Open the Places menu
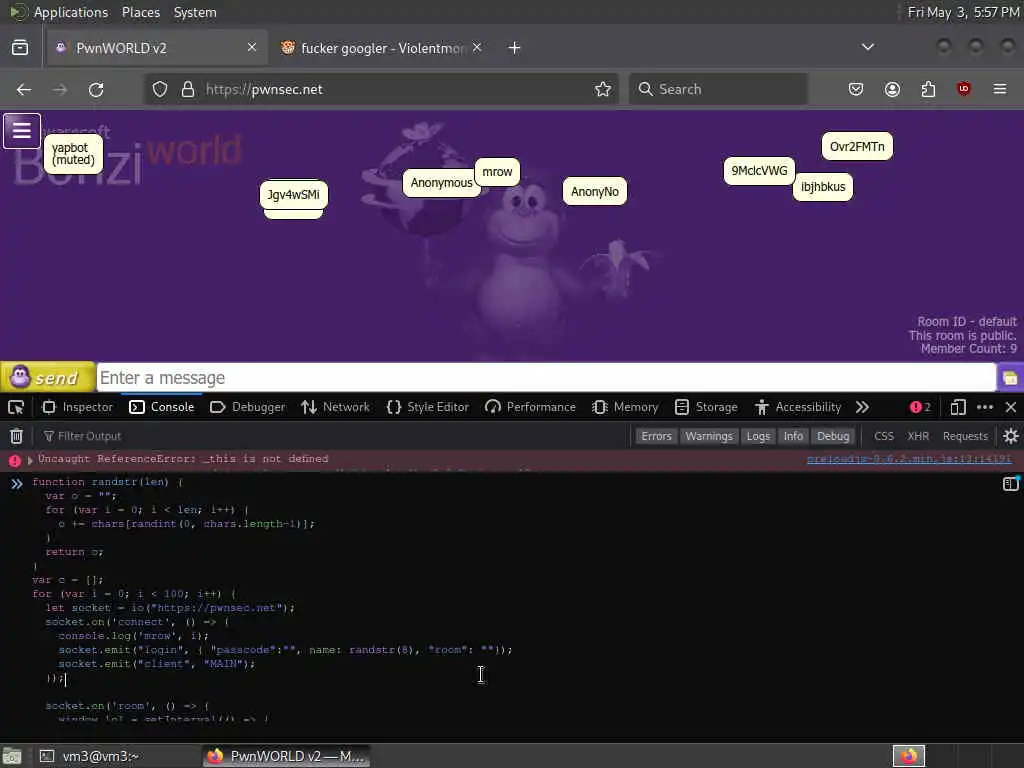The width and height of the screenshot is (1024, 768). point(140,12)
